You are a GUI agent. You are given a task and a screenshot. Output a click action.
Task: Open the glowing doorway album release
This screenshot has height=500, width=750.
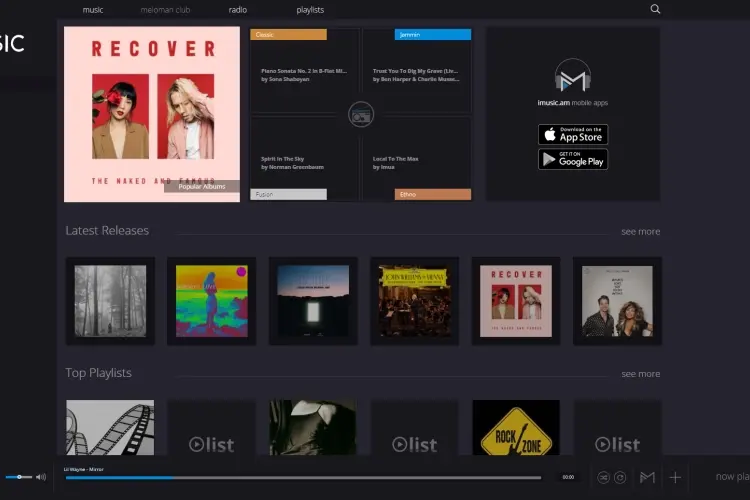click(313, 301)
